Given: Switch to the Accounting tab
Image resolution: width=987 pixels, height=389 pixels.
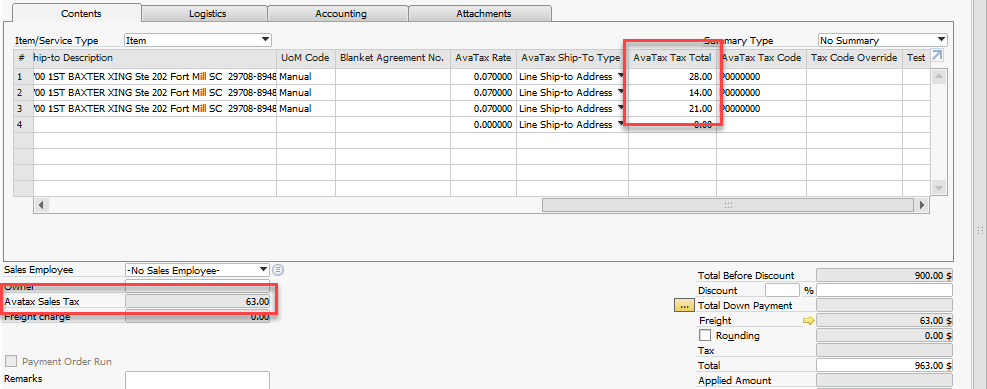Looking at the screenshot, I should [341, 13].
